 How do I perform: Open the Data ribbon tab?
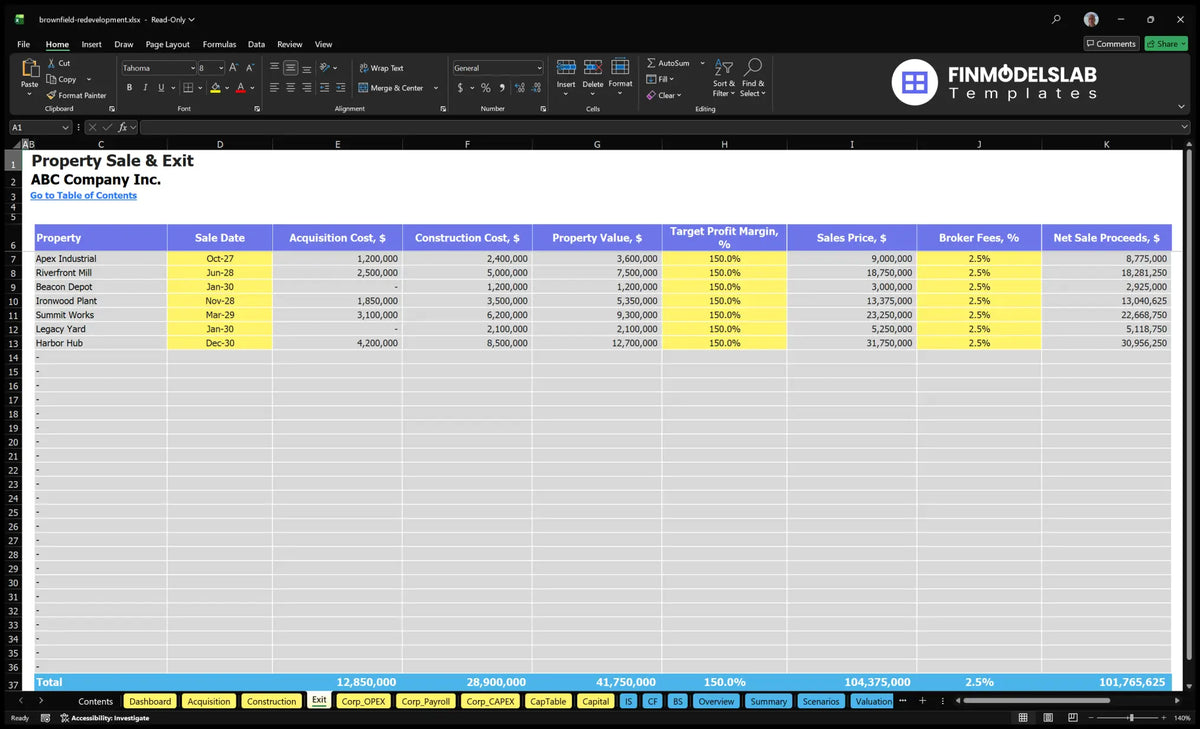tap(257, 44)
